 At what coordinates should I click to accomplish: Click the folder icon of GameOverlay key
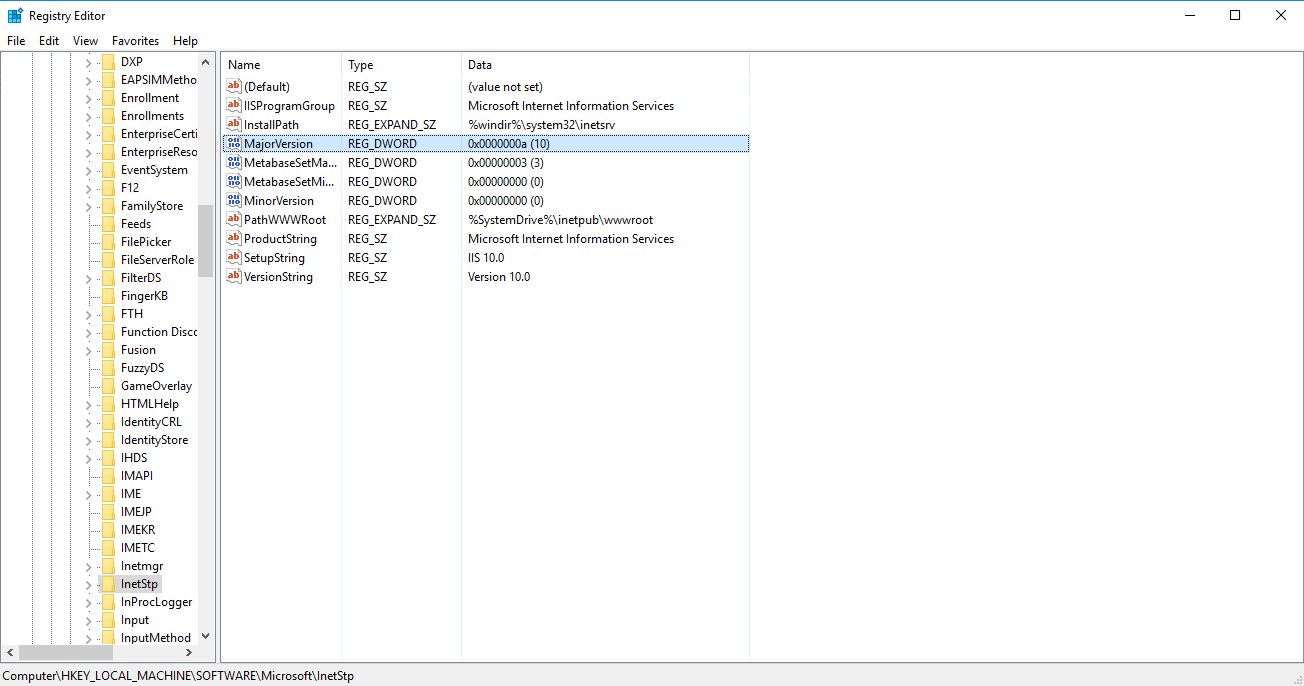click(108, 386)
